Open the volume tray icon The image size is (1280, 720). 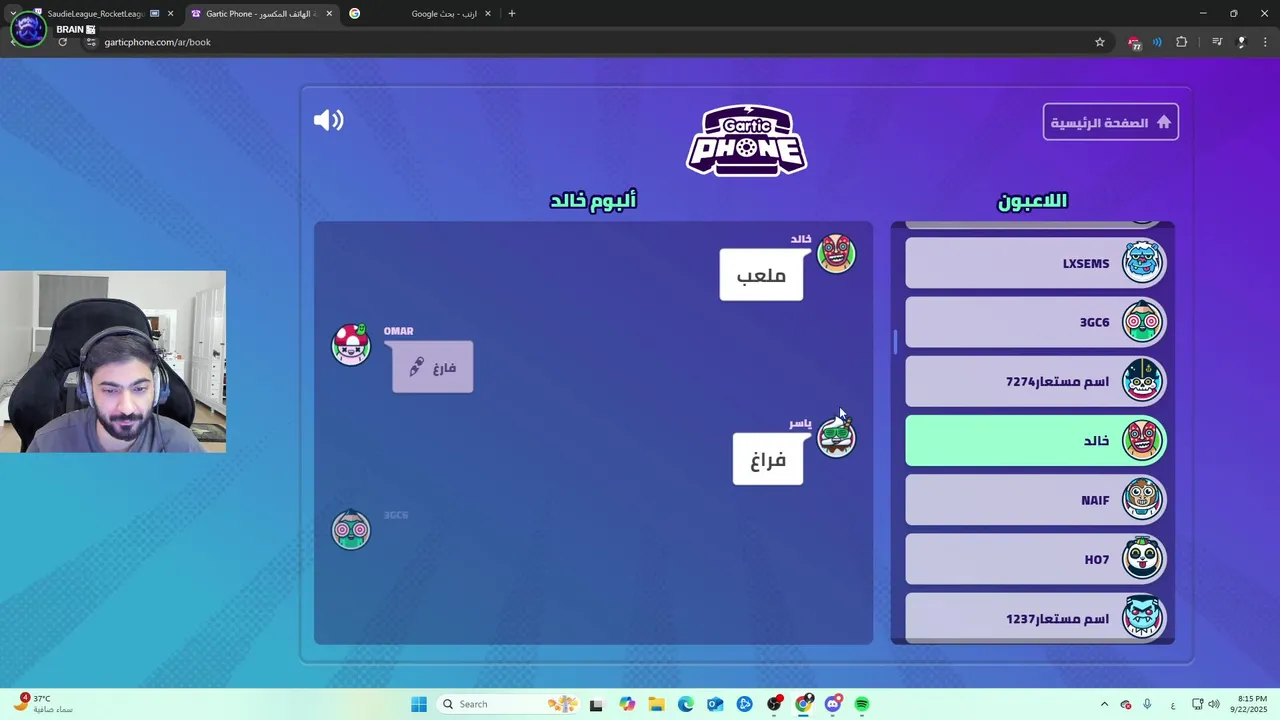[1213, 704]
